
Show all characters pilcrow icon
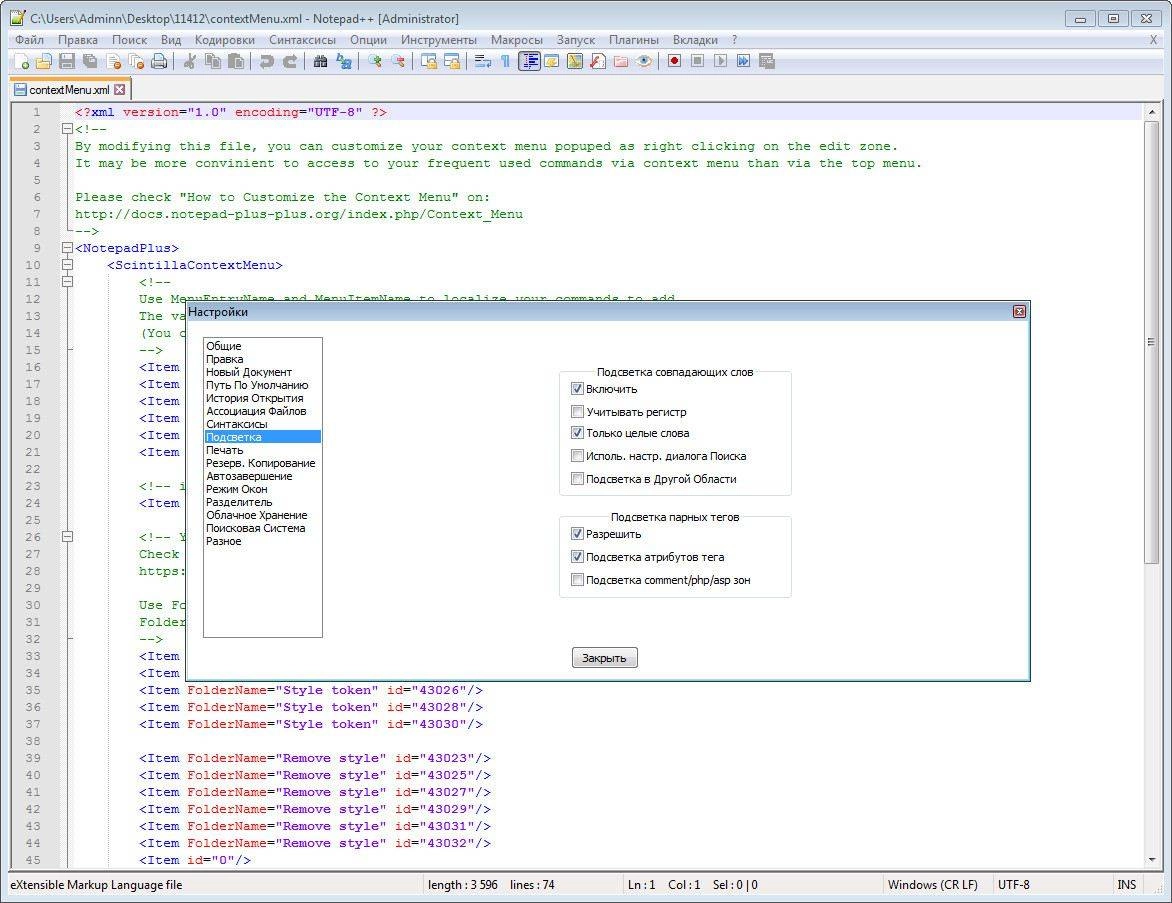point(505,61)
